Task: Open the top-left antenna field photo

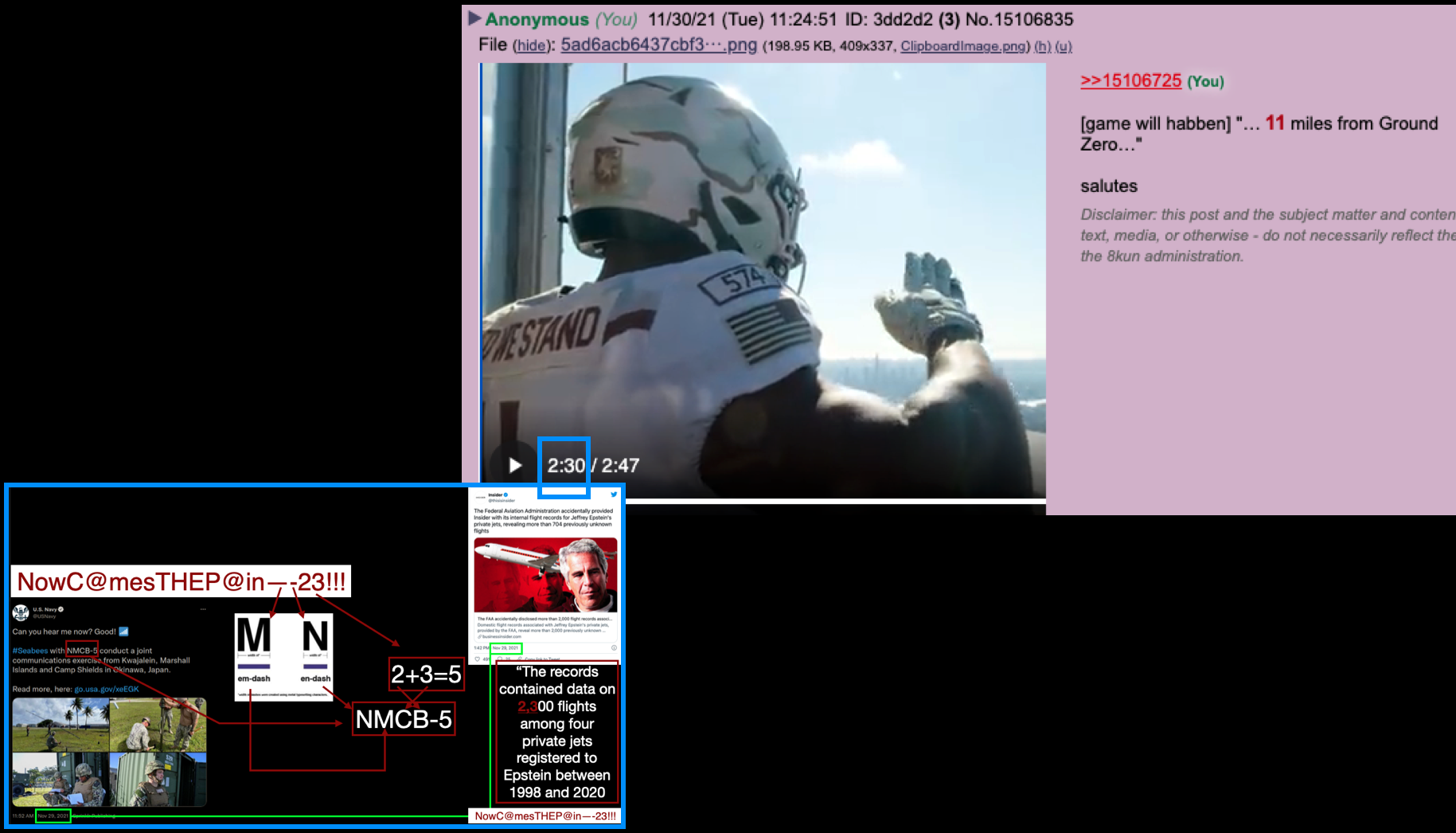Action: pos(61,725)
